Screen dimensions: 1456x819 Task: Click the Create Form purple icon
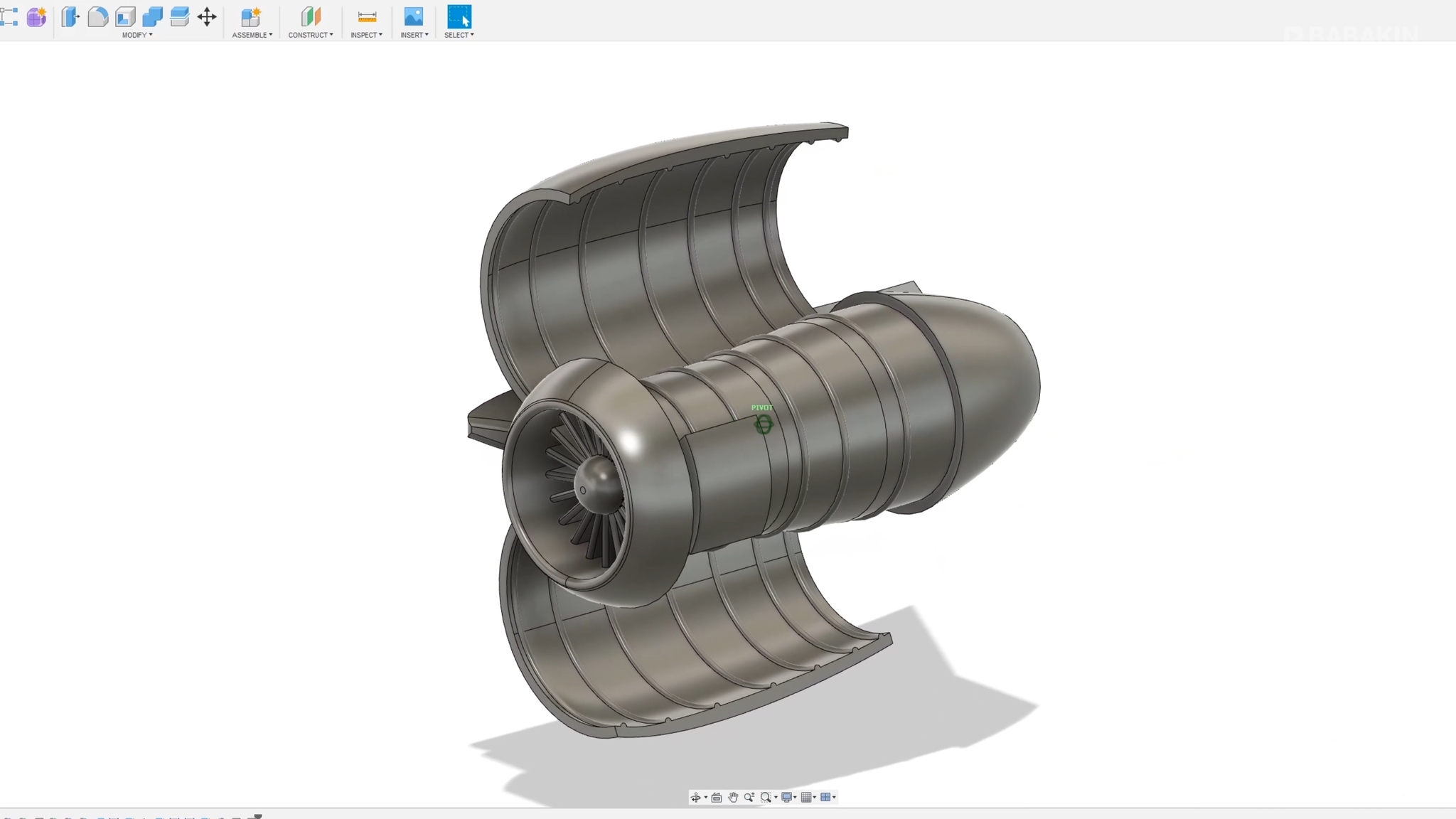point(36,16)
